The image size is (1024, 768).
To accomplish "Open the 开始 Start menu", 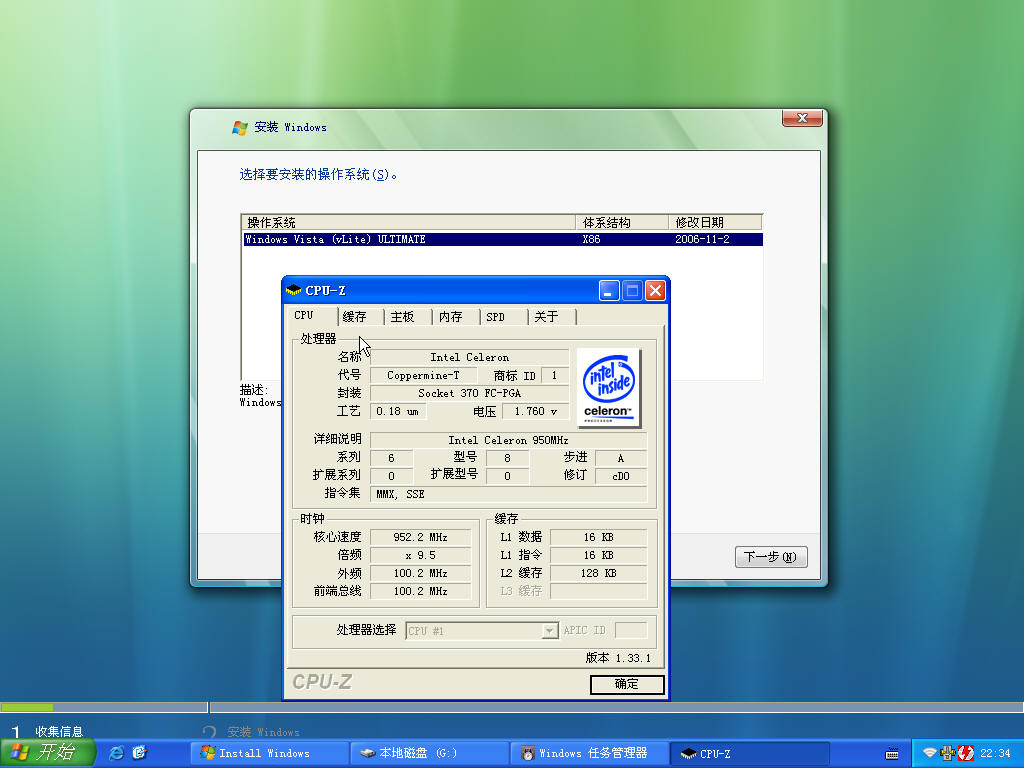I will pyautogui.click(x=47, y=753).
